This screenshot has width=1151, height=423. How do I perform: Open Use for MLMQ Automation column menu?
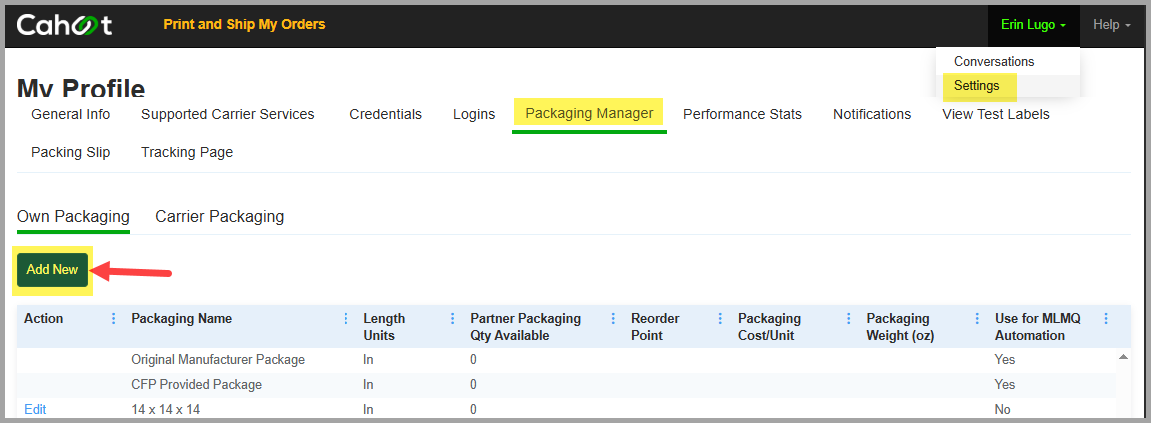(x=1106, y=319)
